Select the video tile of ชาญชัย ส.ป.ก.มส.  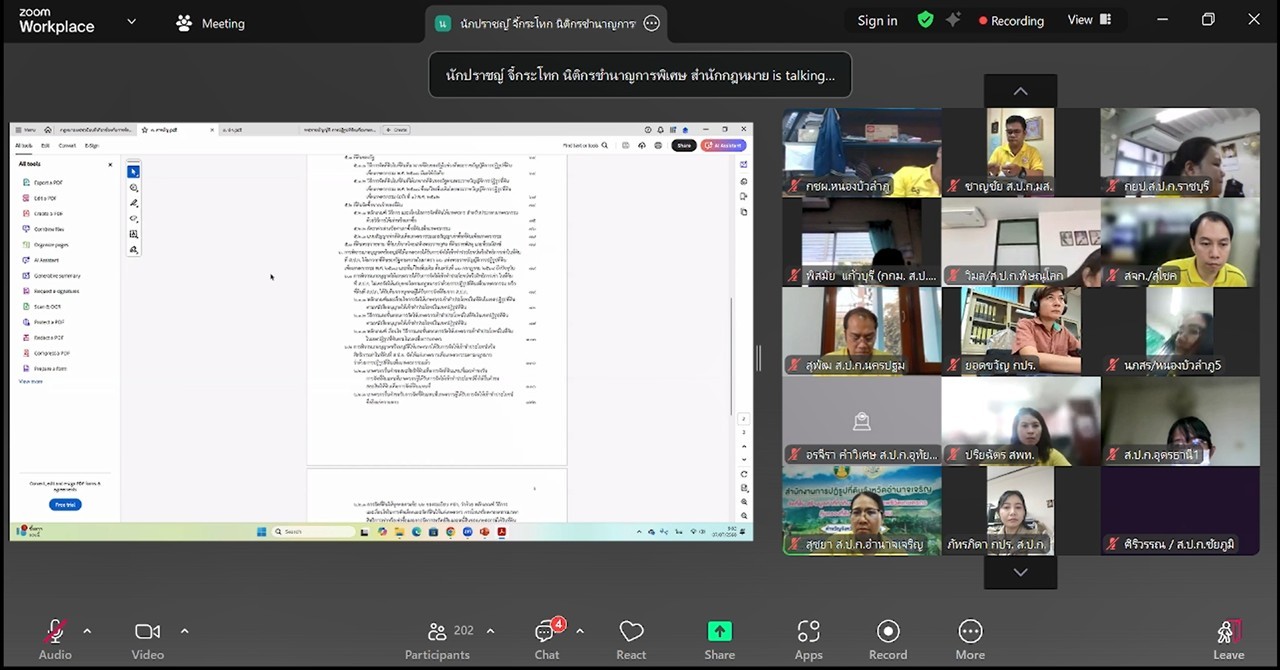coord(1021,152)
